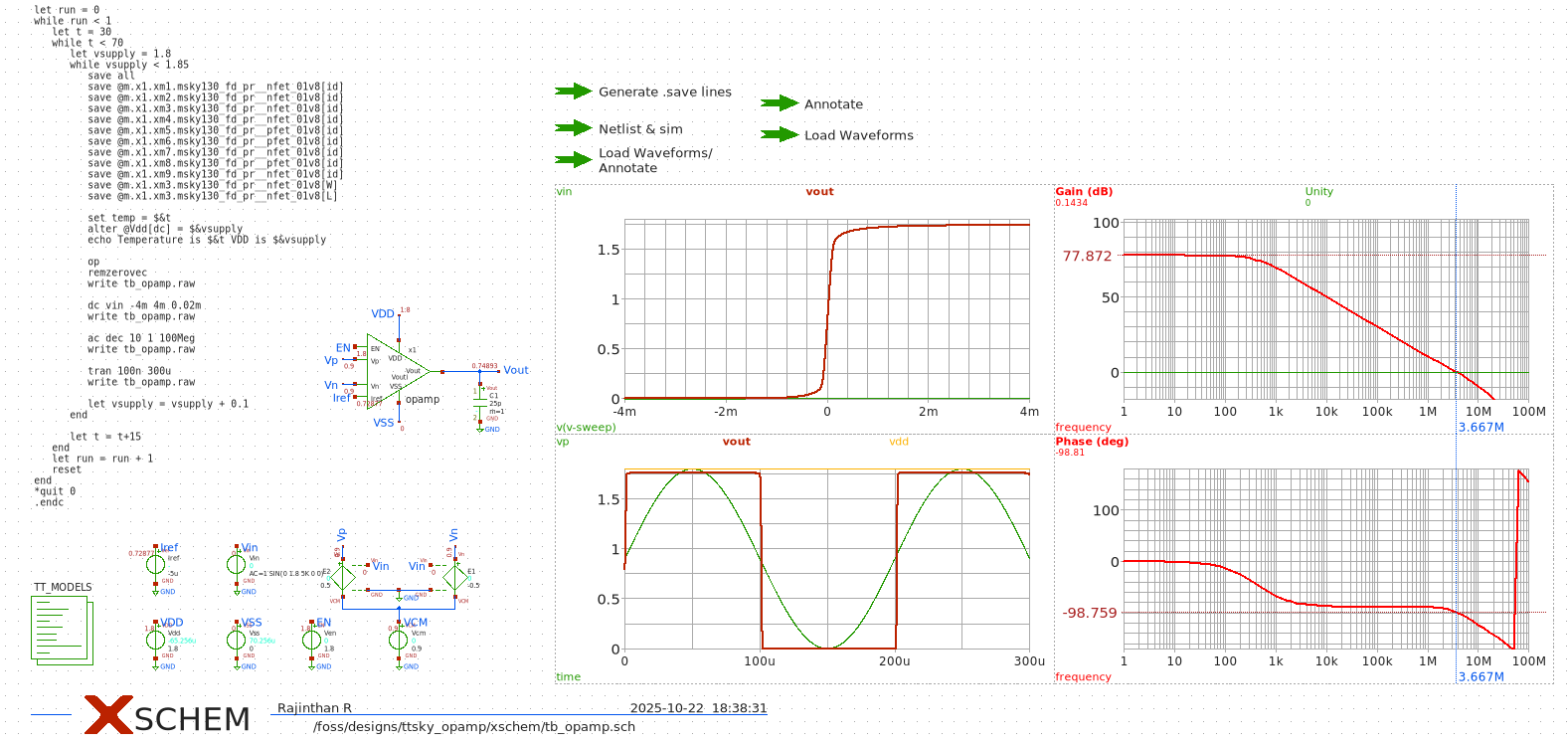Select the Vcm voltage source circle
Screen dimensions: 1568x745
click(399, 640)
